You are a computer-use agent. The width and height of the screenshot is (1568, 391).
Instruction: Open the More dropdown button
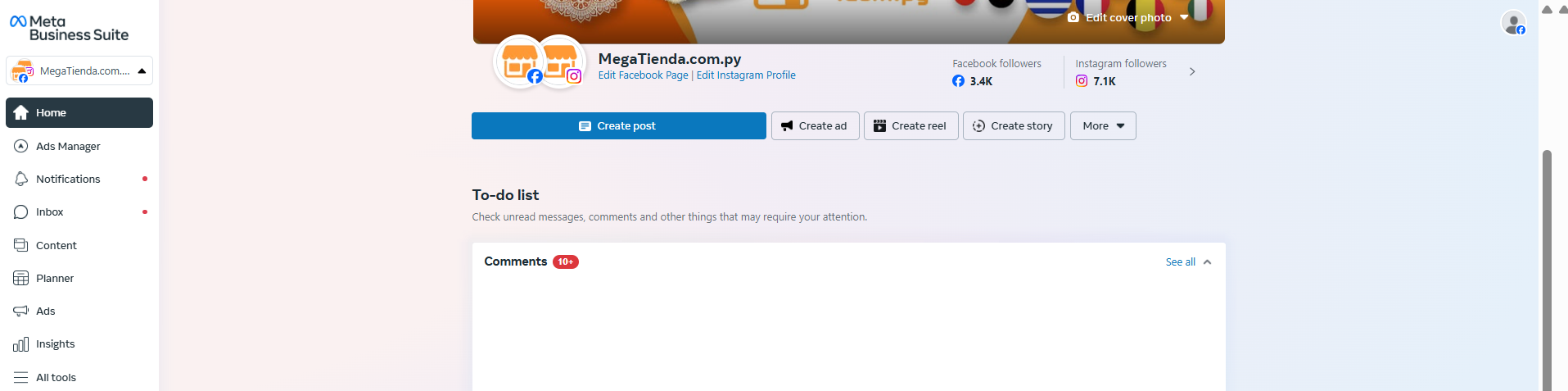pos(1103,125)
